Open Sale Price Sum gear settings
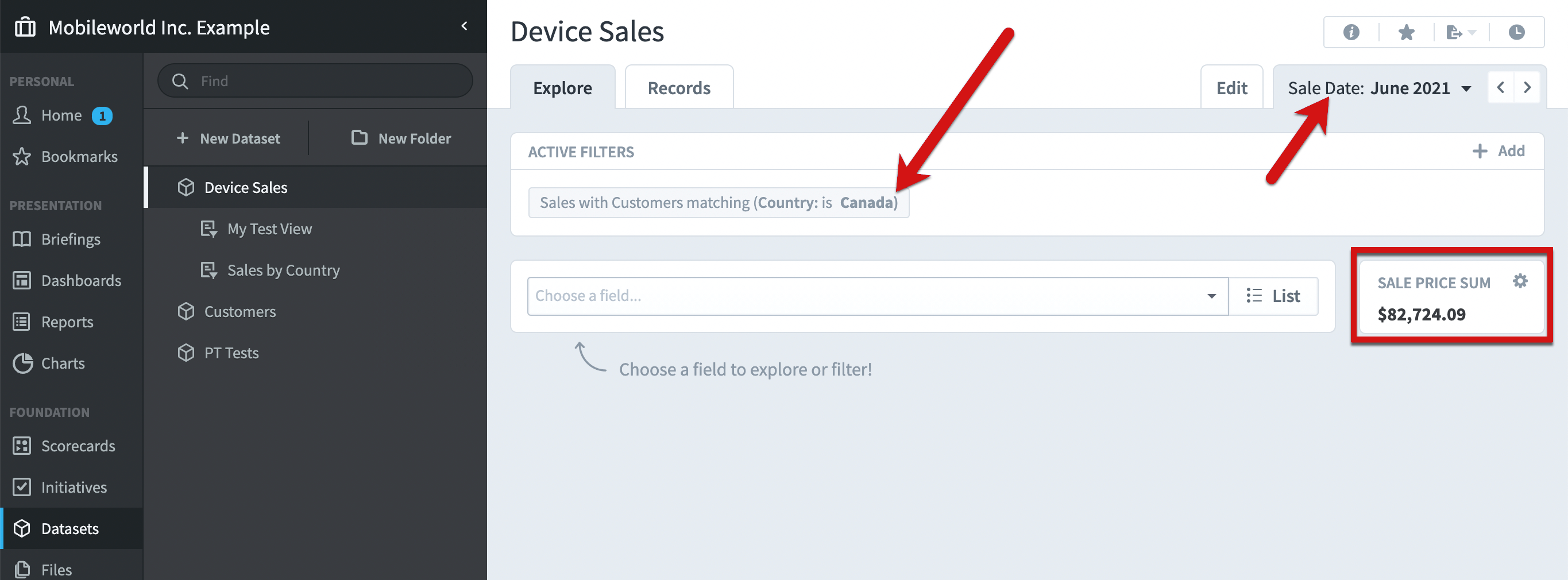The image size is (1568, 580). 1520,281
